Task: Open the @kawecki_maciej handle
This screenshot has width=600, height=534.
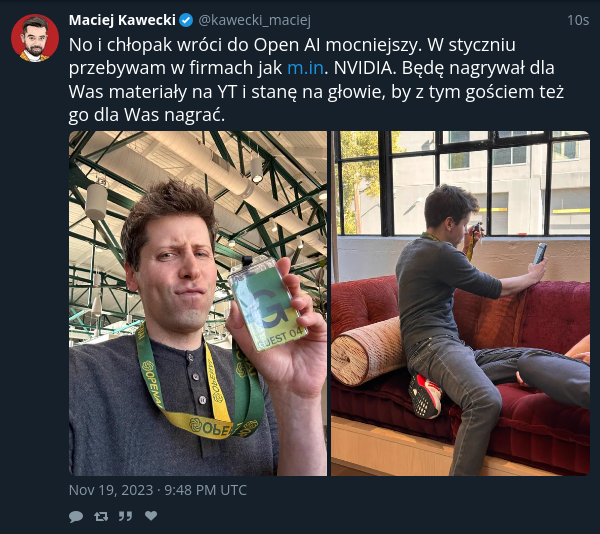Action: coord(254,20)
